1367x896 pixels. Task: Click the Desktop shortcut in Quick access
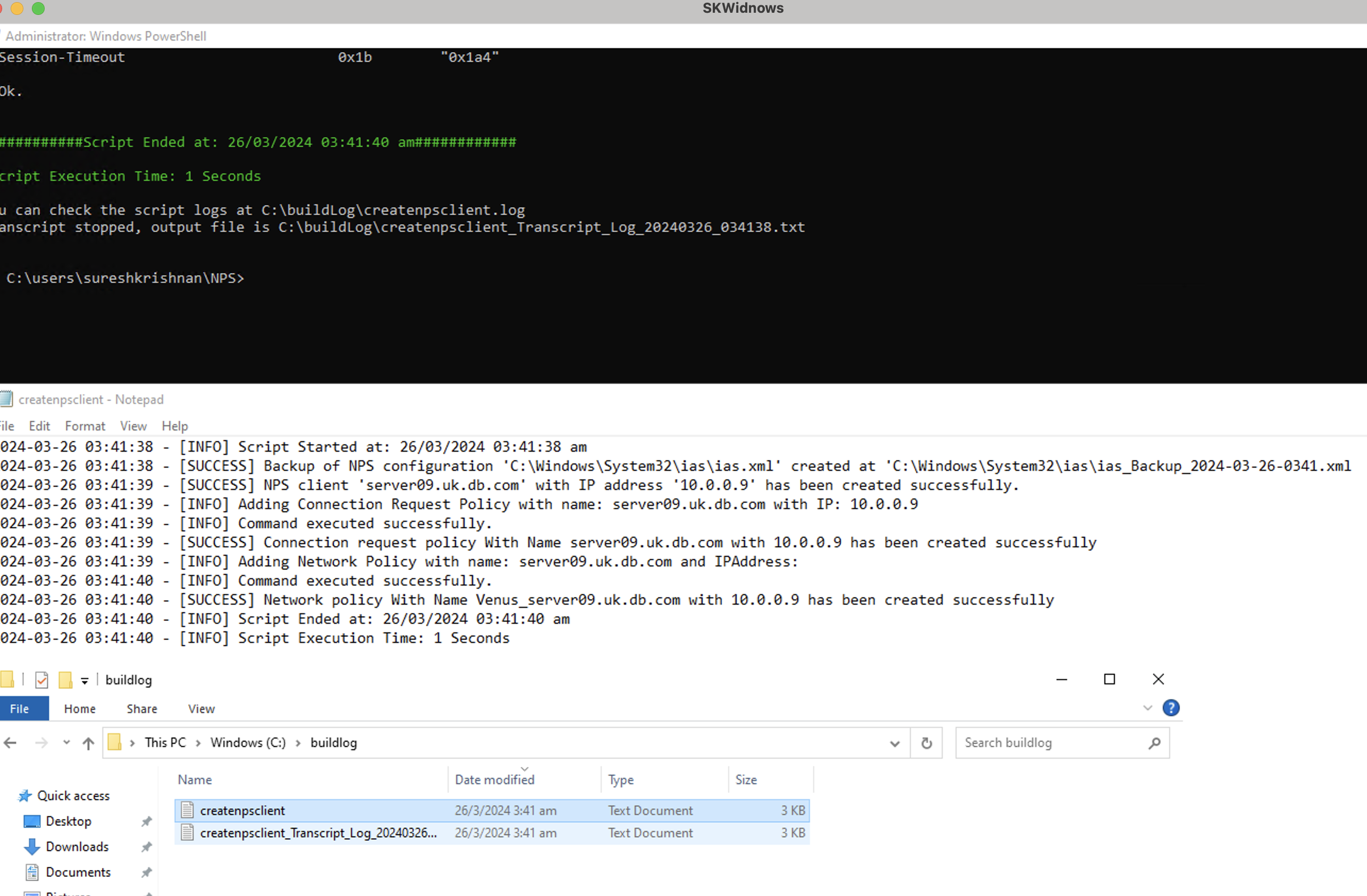pyautogui.click(x=68, y=821)
